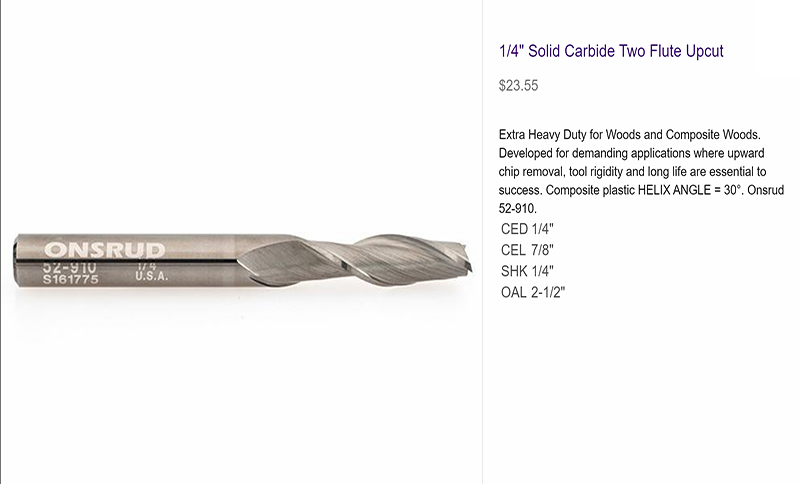800x484 pixels.
Task: Click the HELIX ANGLE = 30° text
Action: (x=689, y=190)
